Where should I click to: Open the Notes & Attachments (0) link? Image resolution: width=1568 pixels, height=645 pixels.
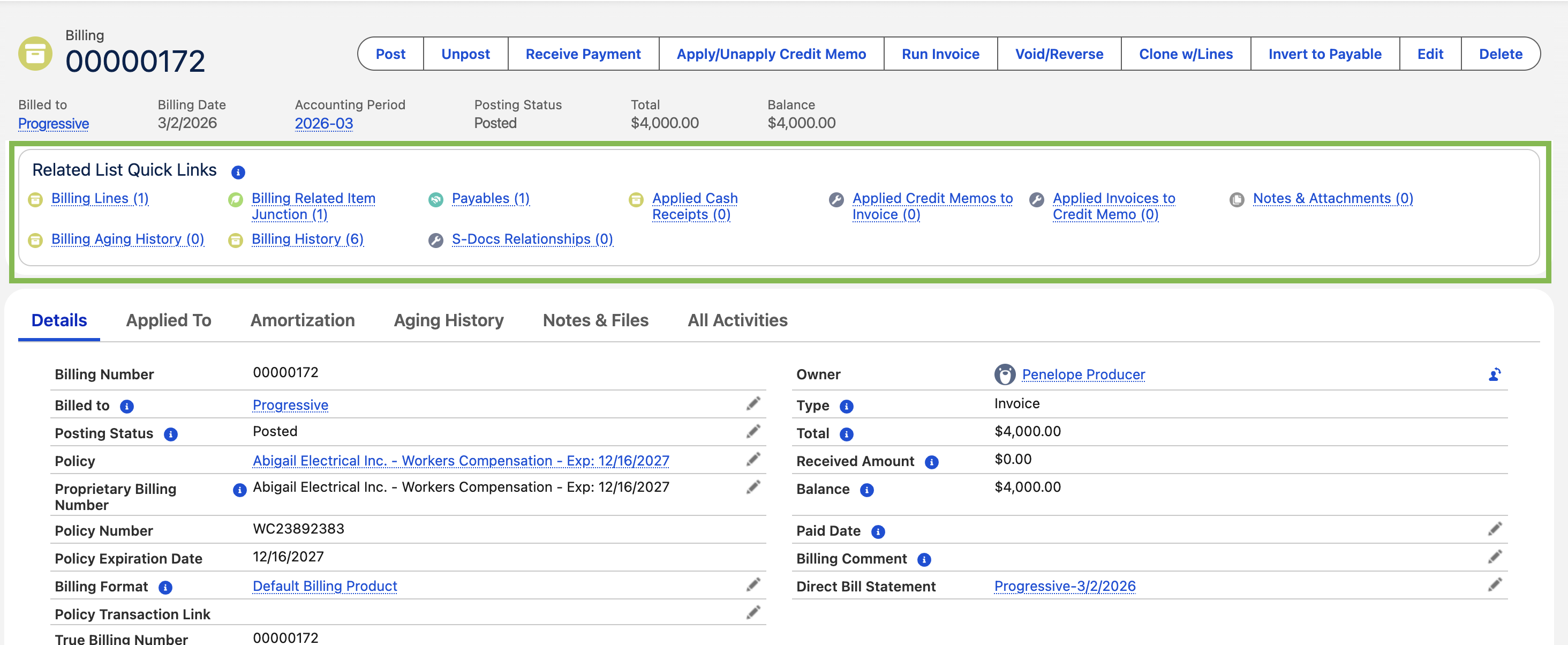tap(1333, 199)
